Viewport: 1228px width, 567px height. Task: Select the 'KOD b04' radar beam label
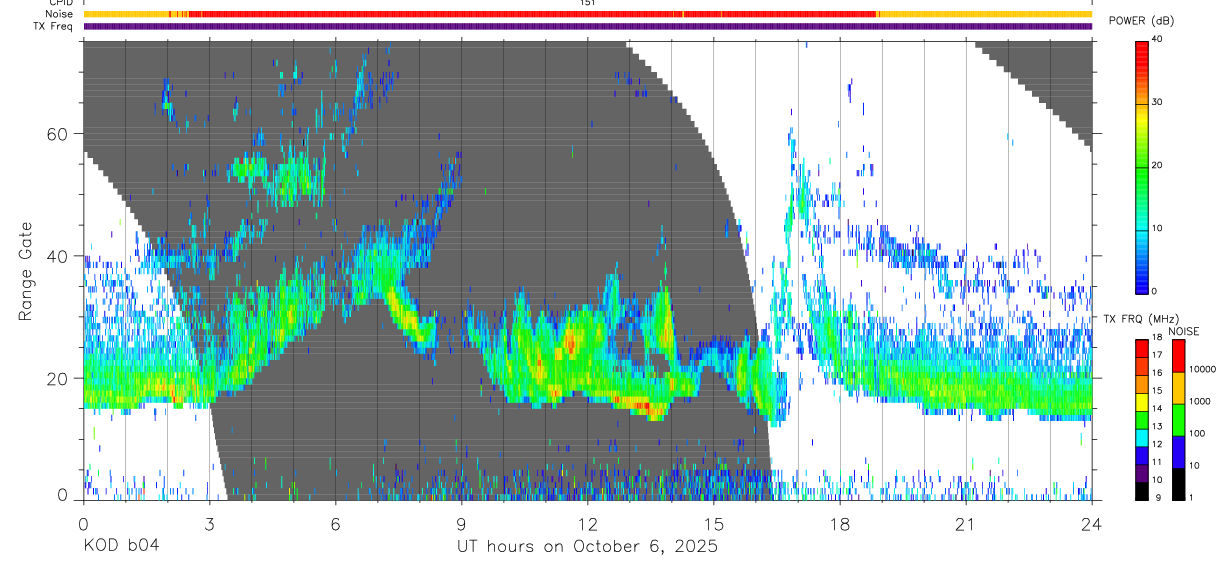click(x=120, y=547)
